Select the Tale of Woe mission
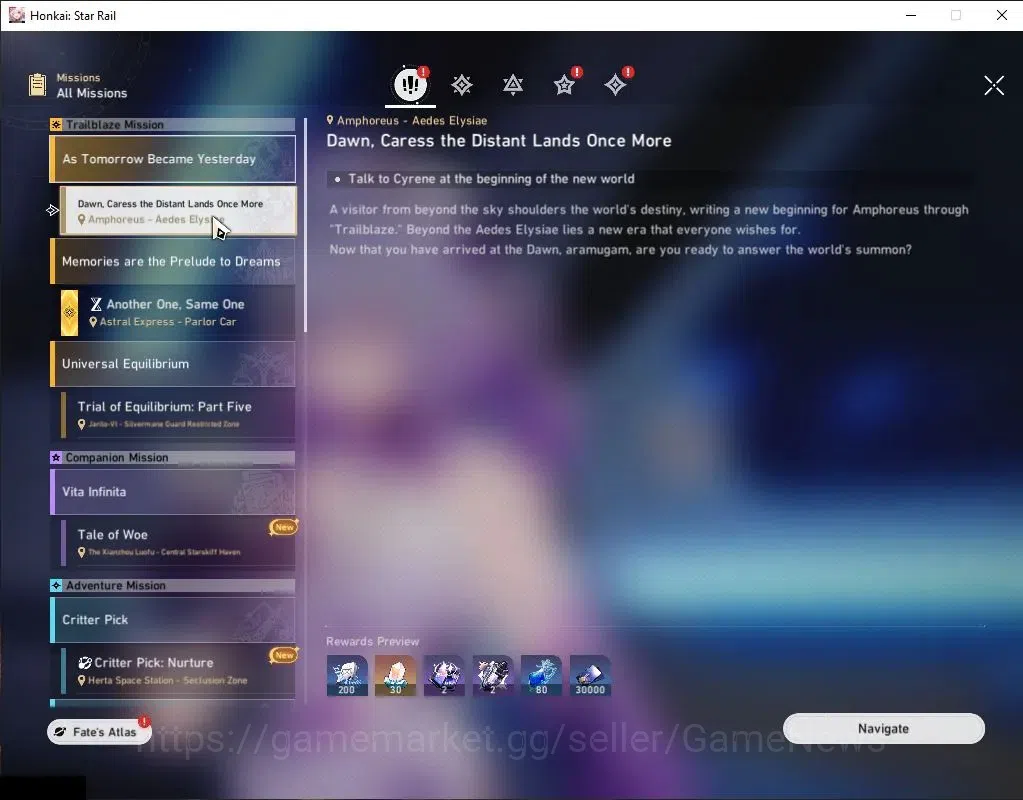 coord(177,542)
